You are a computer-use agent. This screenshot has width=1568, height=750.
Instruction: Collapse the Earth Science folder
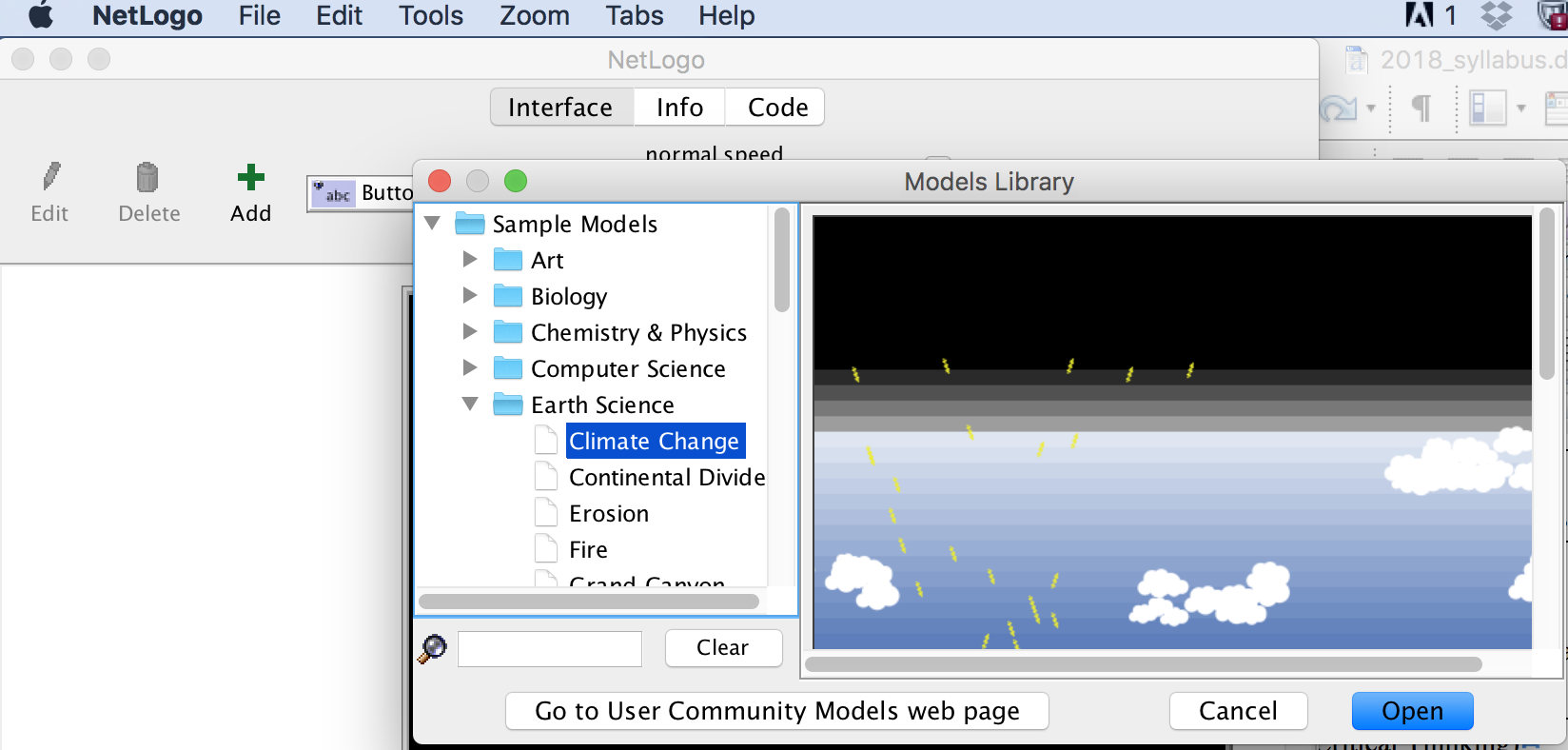coord(470,404)
